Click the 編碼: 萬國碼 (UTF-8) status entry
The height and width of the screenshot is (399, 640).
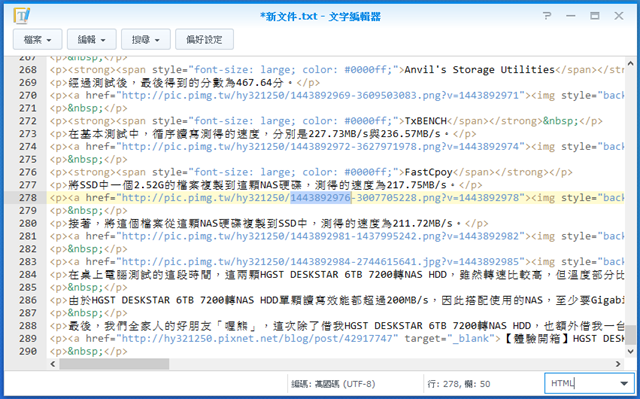(x=333, y=384)
